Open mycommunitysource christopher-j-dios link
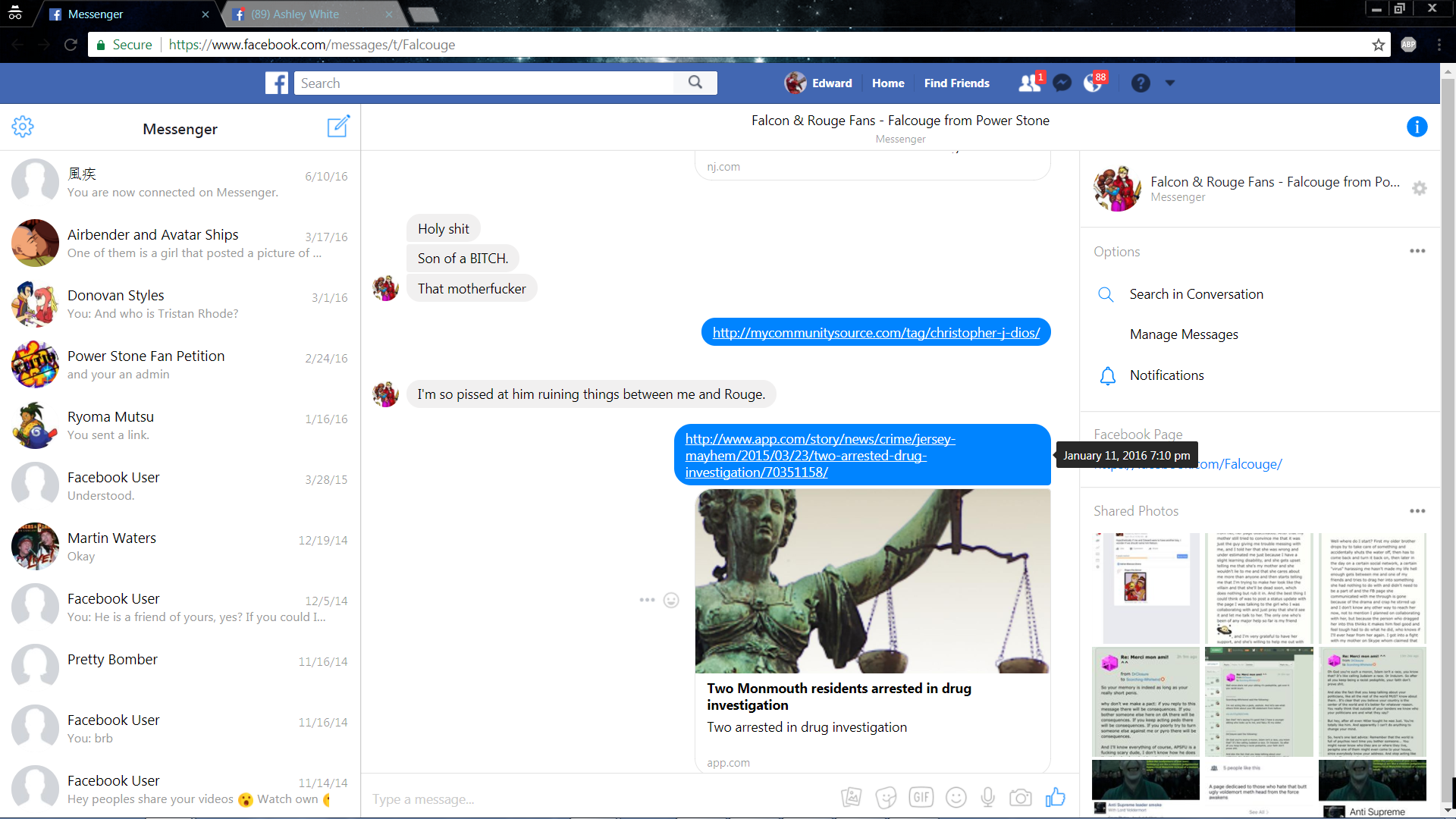 click(876, 332)
